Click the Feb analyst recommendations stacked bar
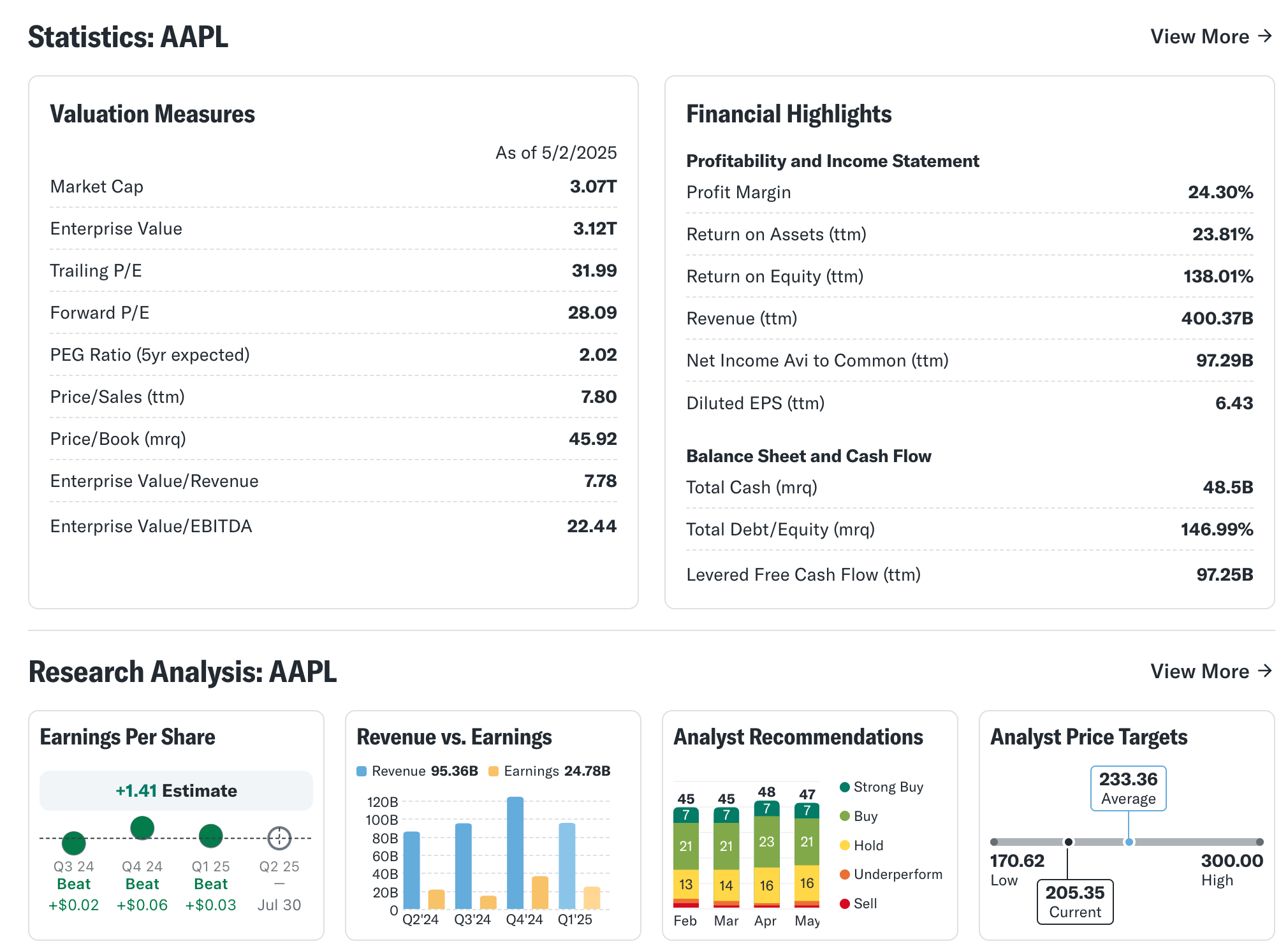This screenshot has width=1288, height=951. 685,857
